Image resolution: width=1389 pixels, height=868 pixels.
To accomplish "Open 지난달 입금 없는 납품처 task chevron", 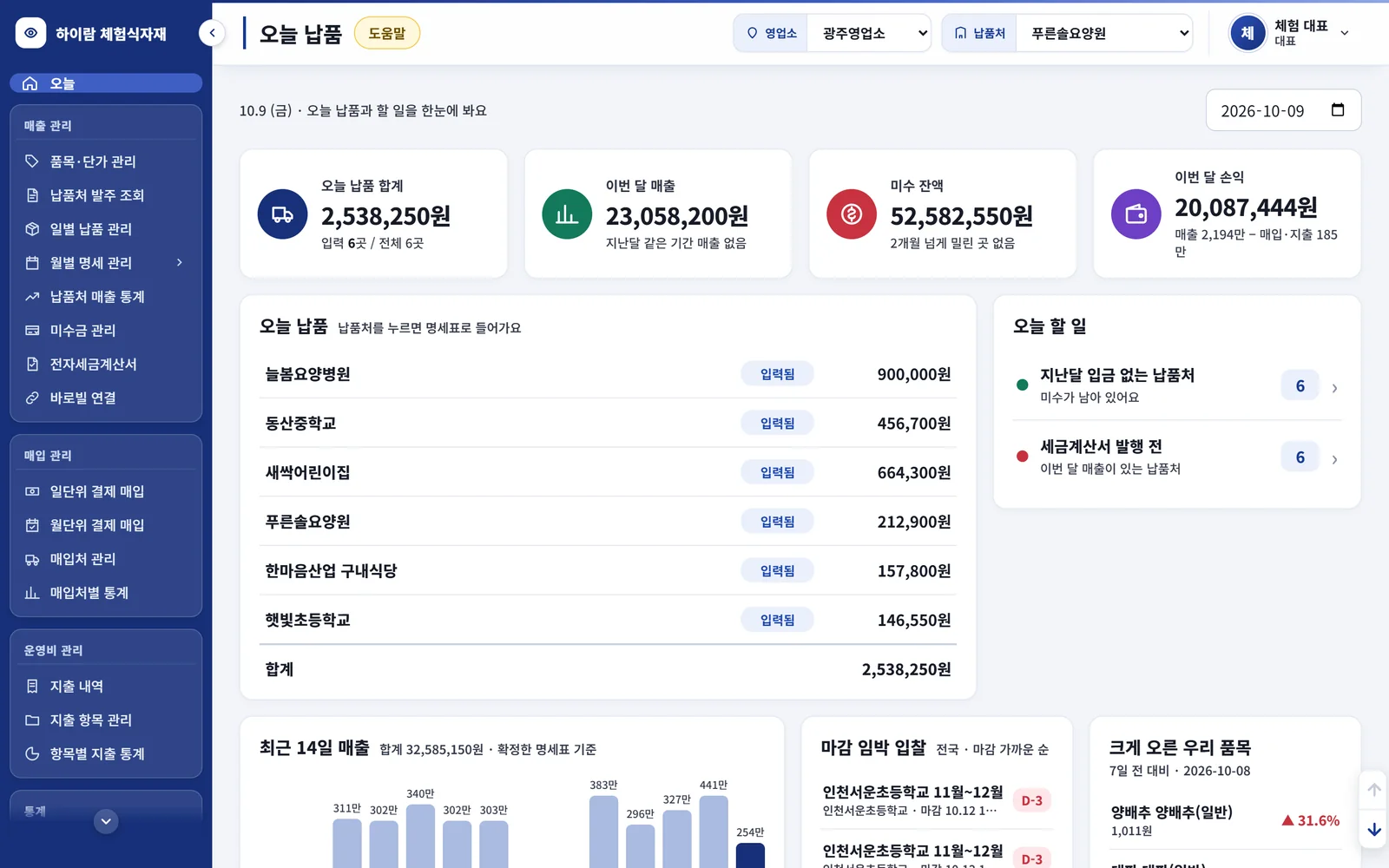I will click(x=1334, y=388).
